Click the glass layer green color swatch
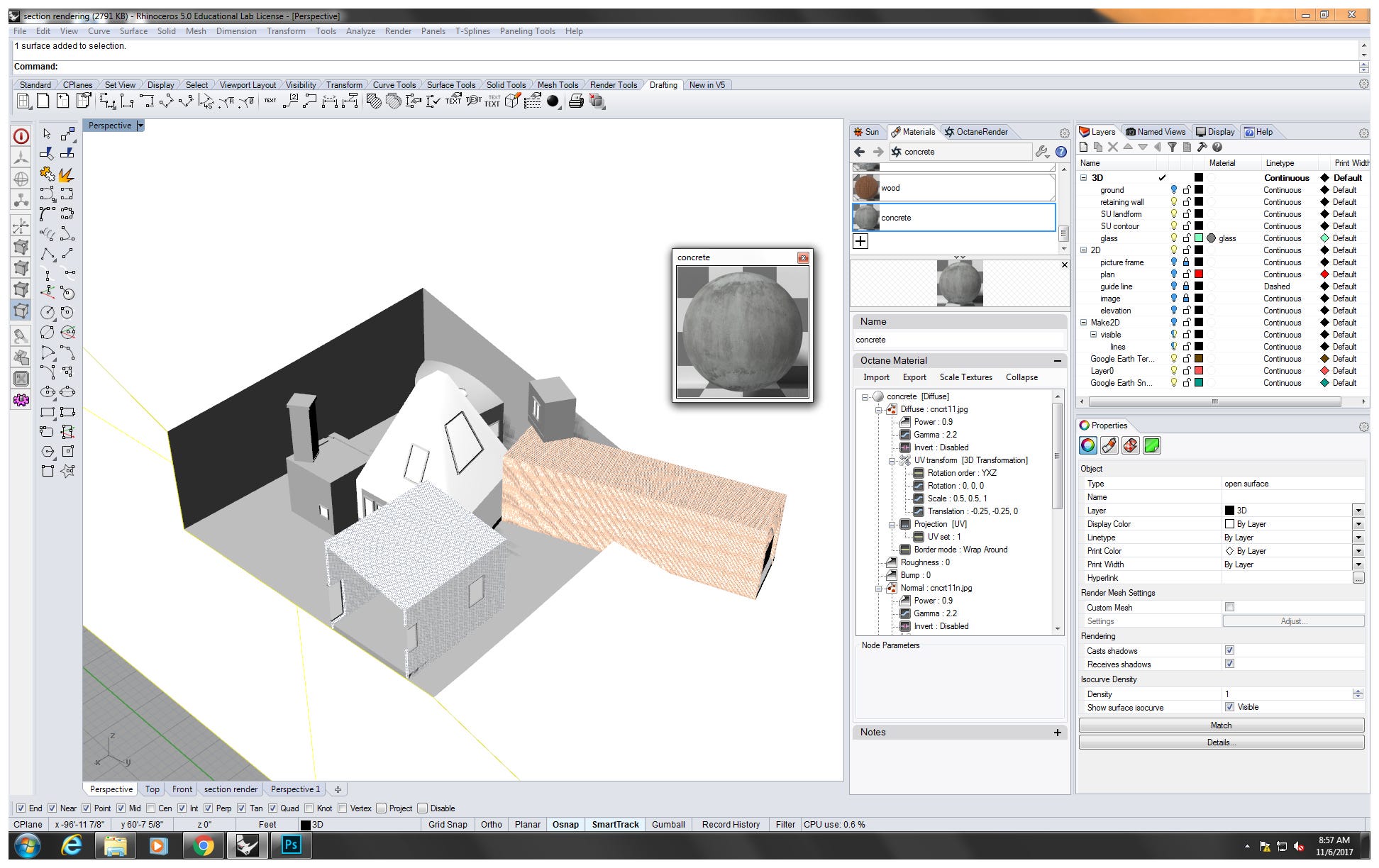1379x868 pixels. point(1199,238)
